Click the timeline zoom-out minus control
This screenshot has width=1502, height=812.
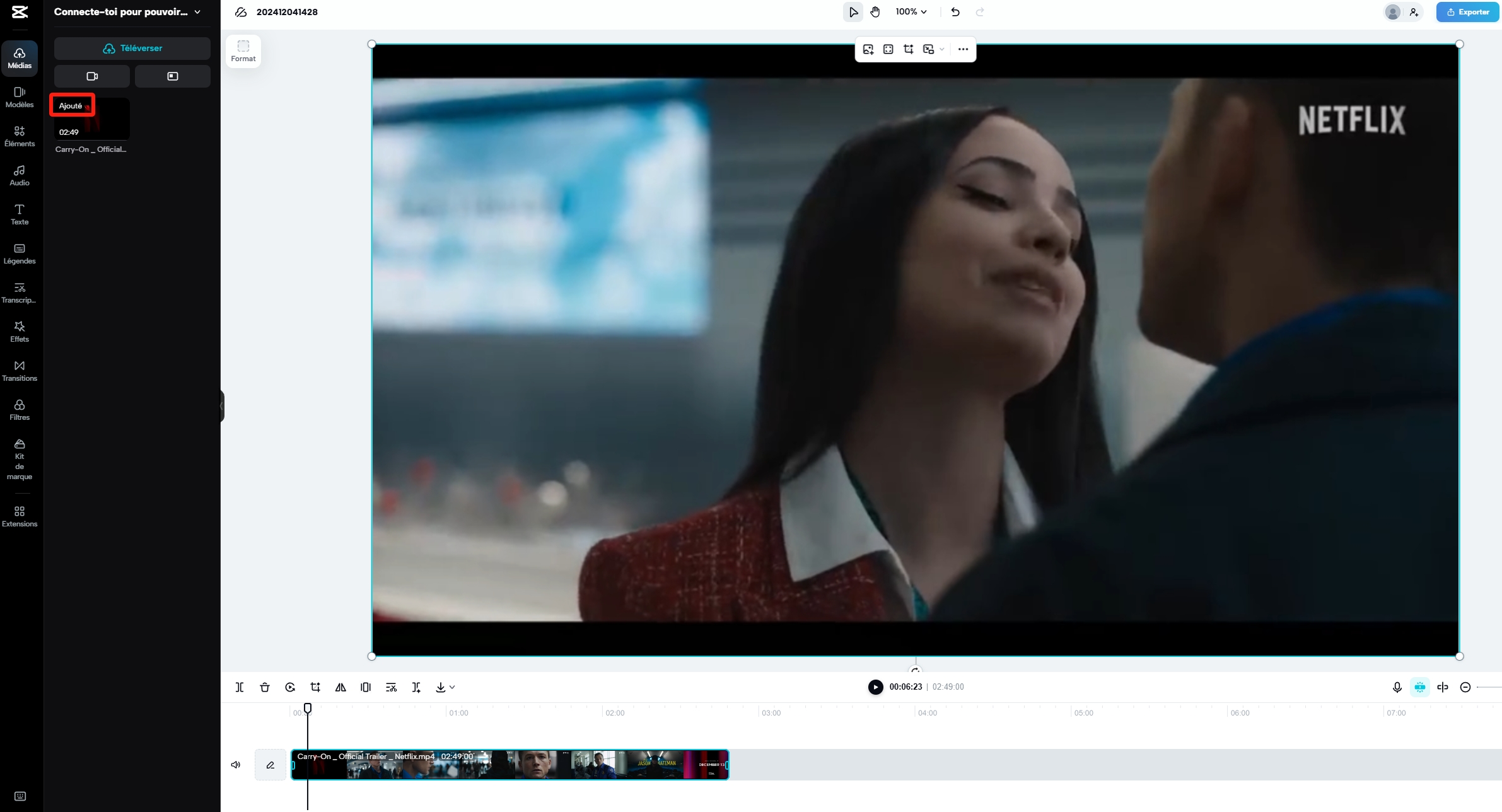[1465, 687]
